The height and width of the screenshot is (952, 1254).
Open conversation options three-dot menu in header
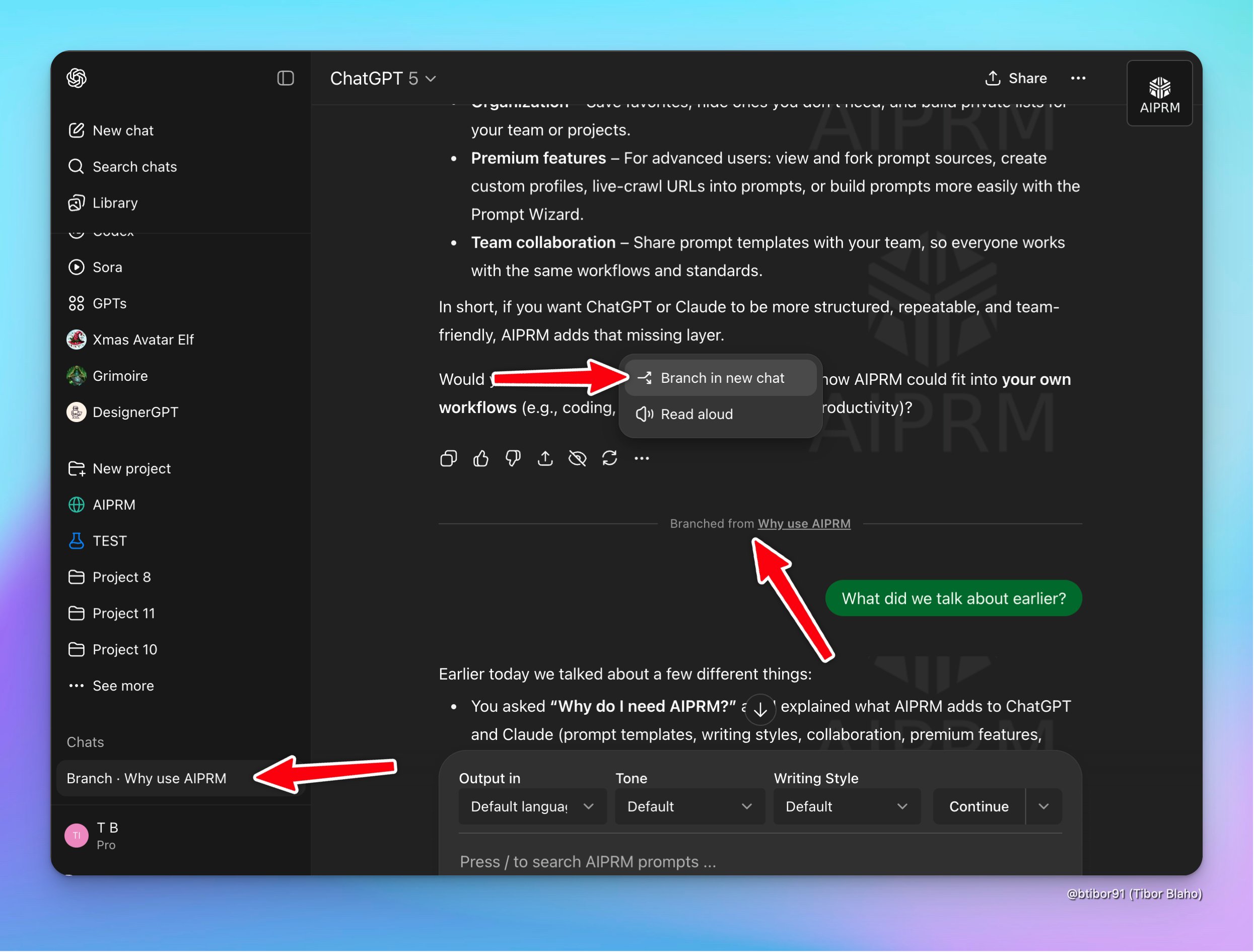click(1078, 78)
